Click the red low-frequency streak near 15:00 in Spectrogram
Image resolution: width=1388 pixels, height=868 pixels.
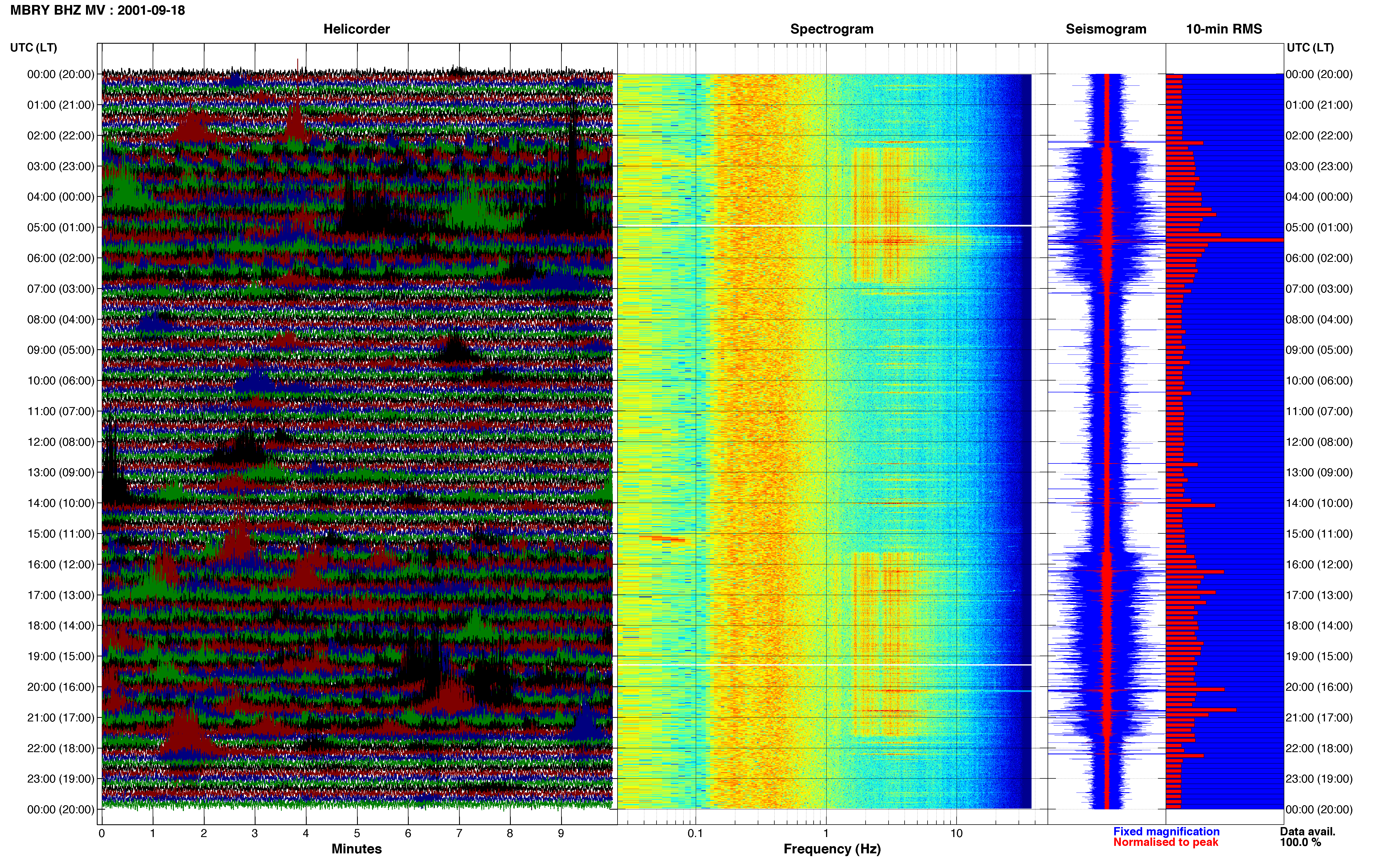point(662,538)
